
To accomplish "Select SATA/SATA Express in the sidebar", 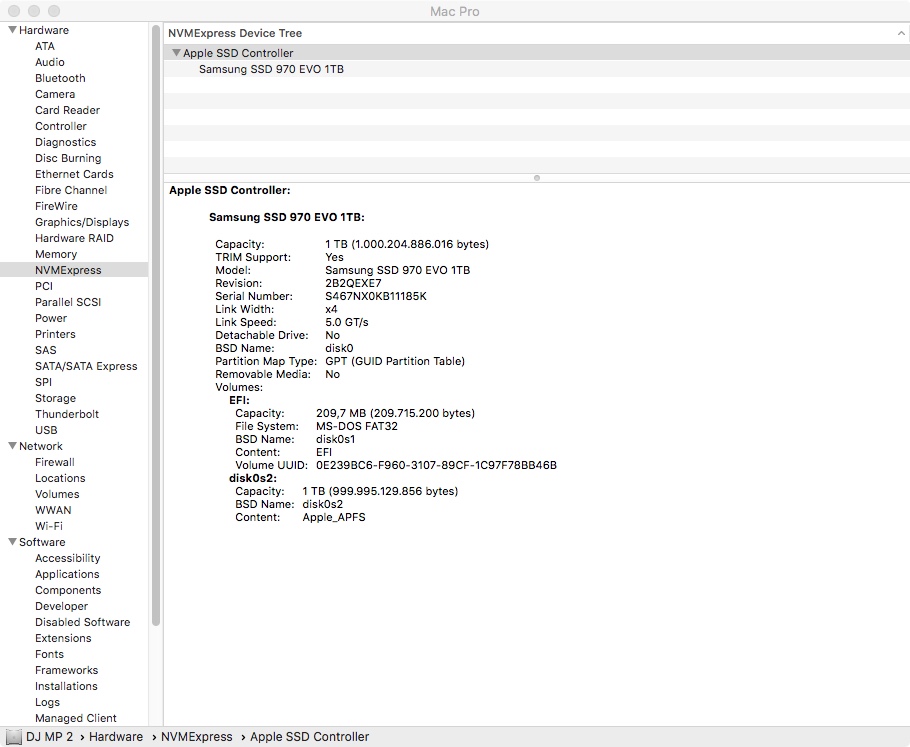I will 86,366.
